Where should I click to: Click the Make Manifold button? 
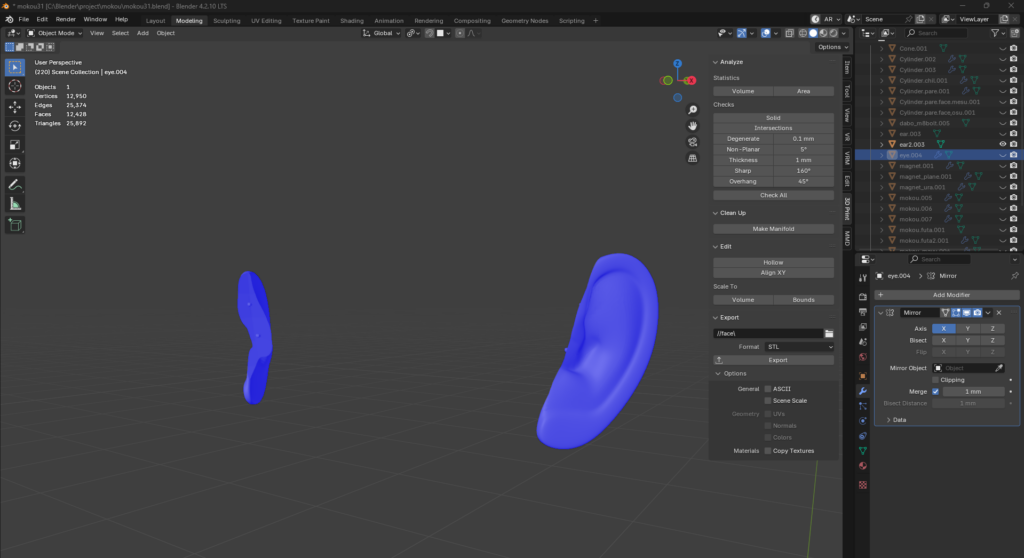click(x=773, y=228)
